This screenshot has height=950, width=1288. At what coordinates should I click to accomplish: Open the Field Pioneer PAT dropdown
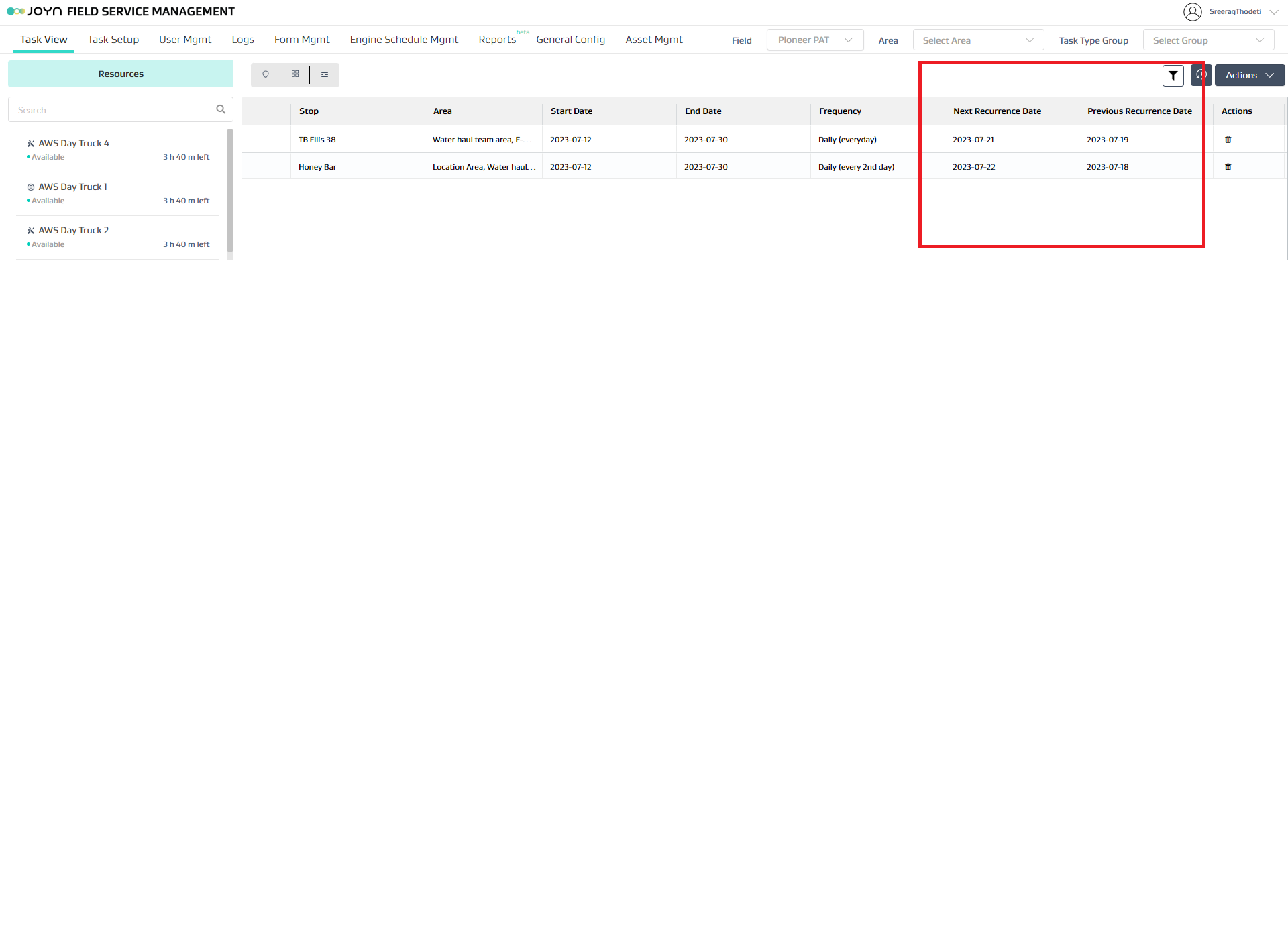814,40
